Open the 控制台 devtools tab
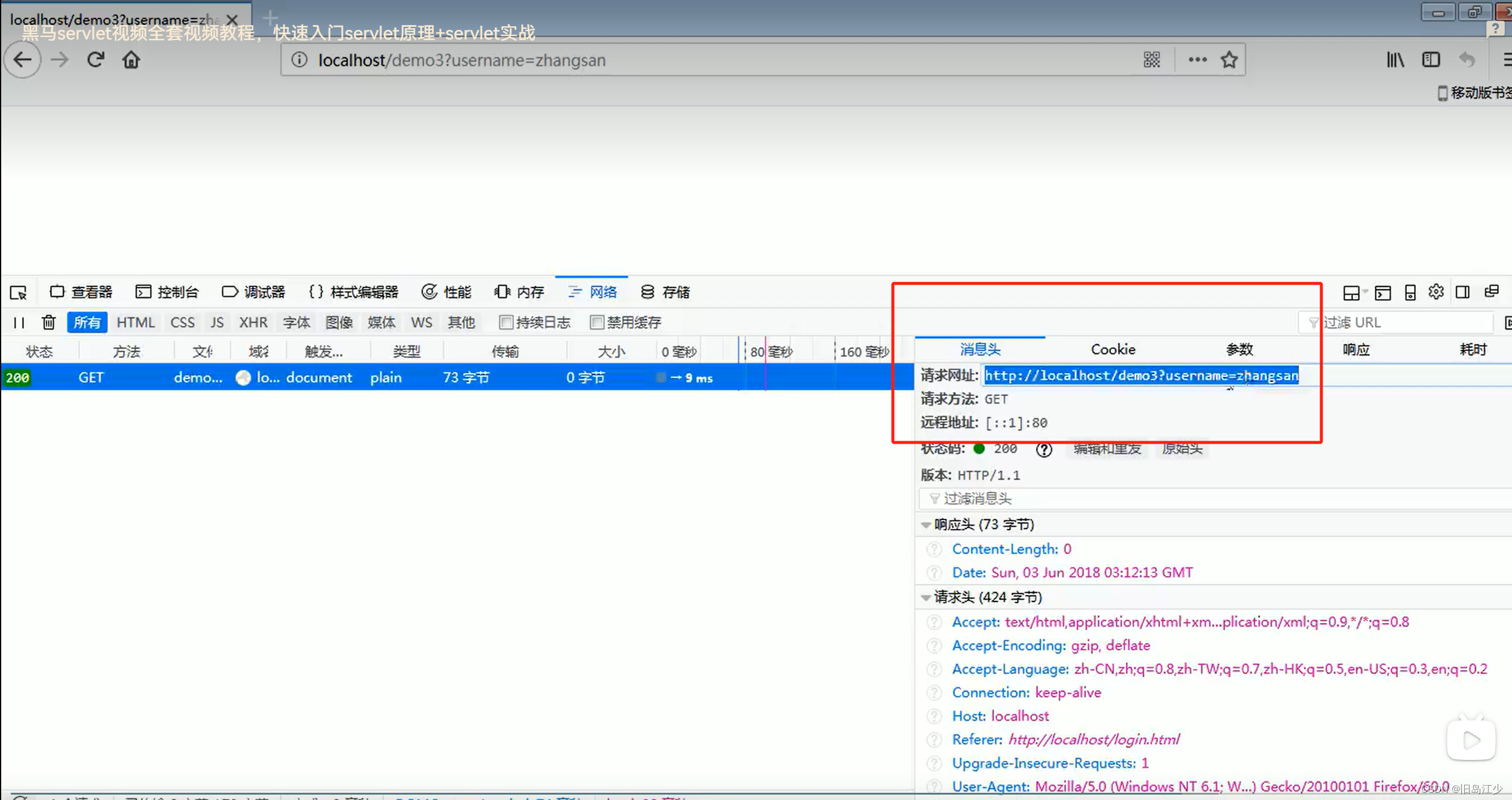Viewport: 1512px width, 800px height. 167,292
